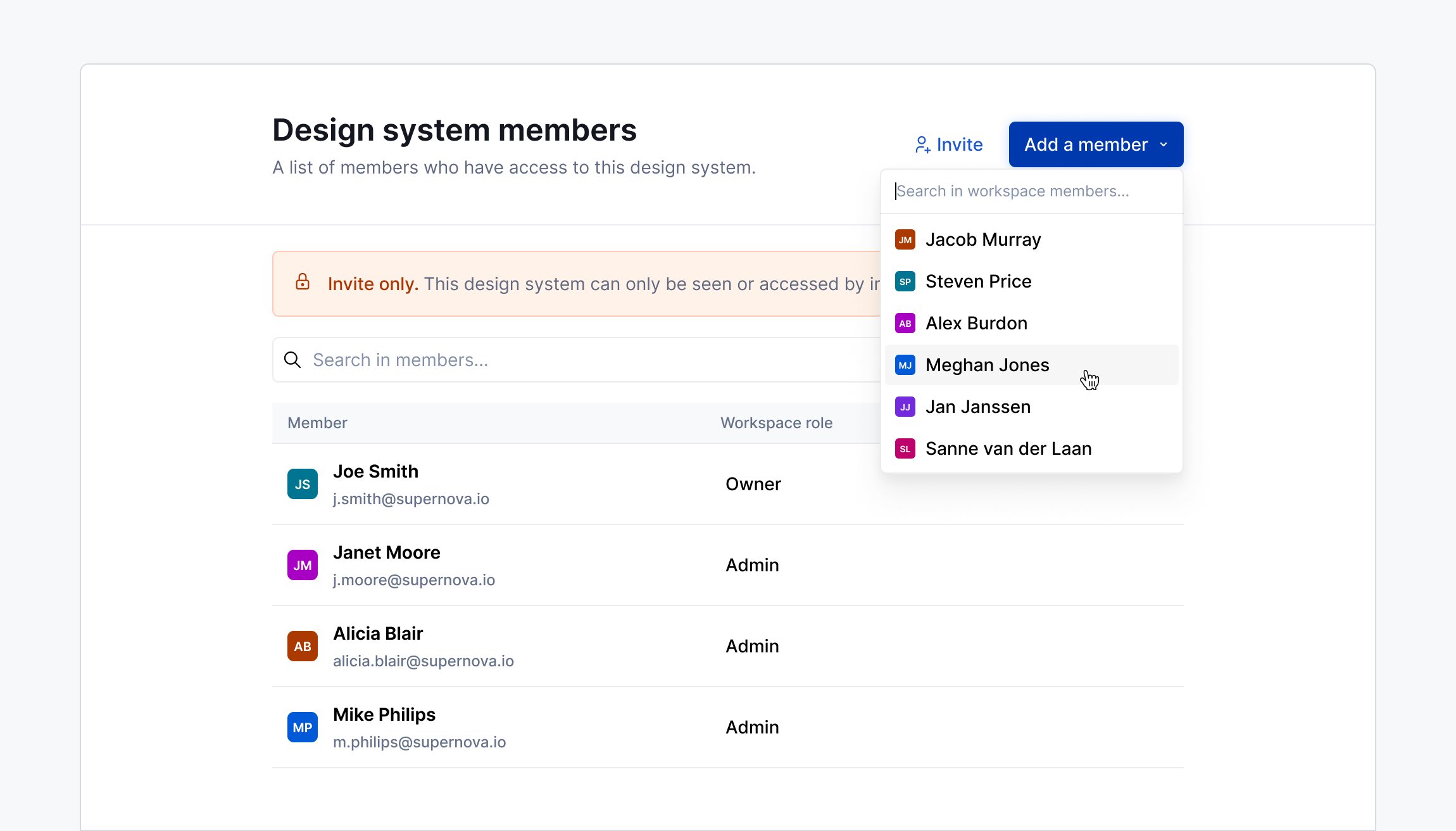
Task: Click Mike Philips' MP avatar
Action: coord(303,727)
